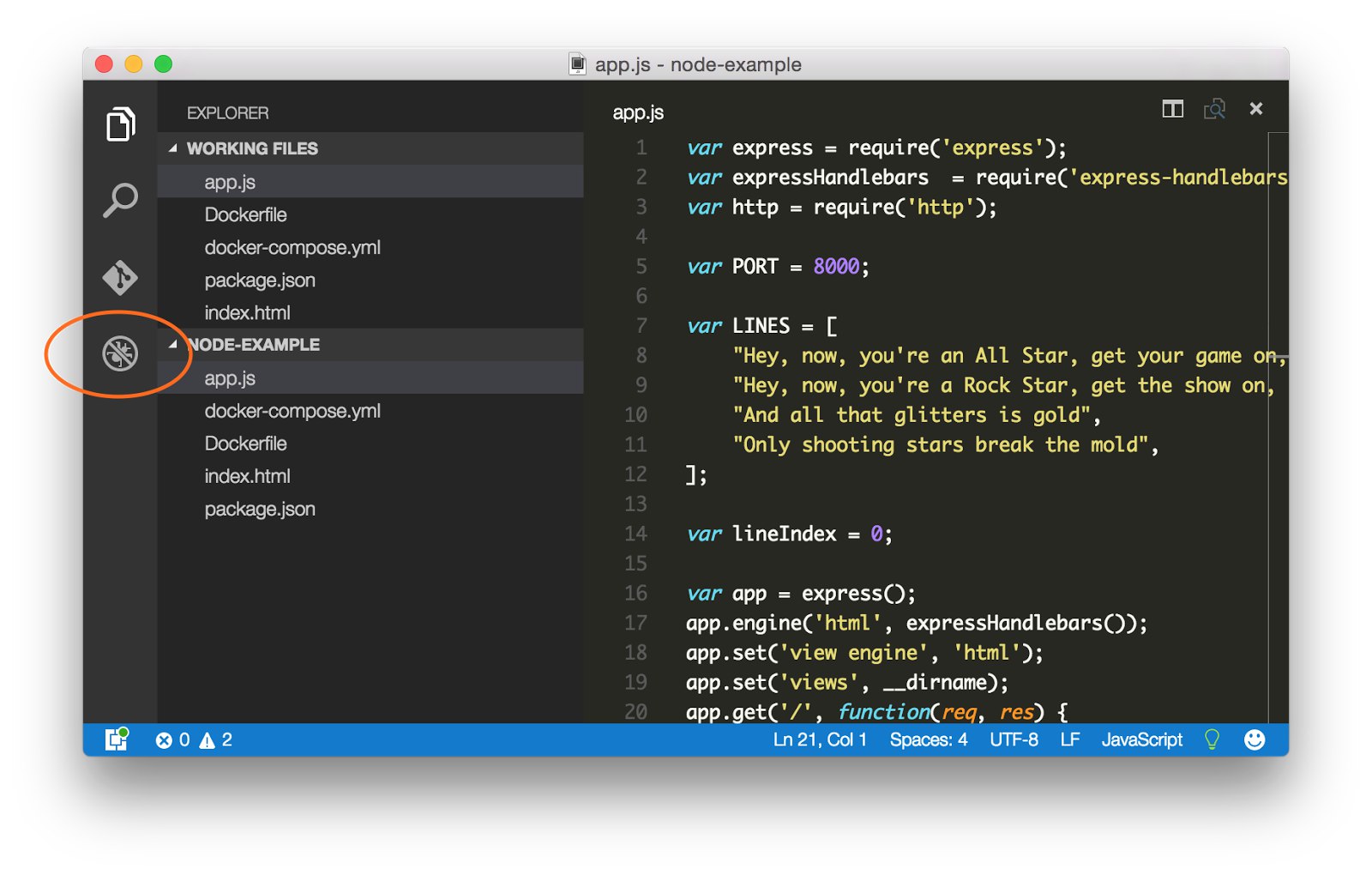Click the require('http') code line
Screen dimensions: 1372x875
(x=841, y=208)
